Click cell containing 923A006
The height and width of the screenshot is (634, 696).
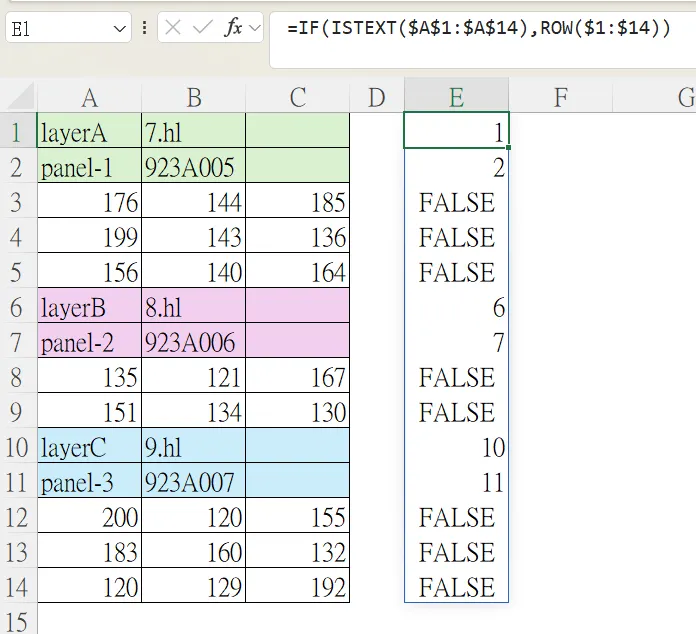(194, 341)
